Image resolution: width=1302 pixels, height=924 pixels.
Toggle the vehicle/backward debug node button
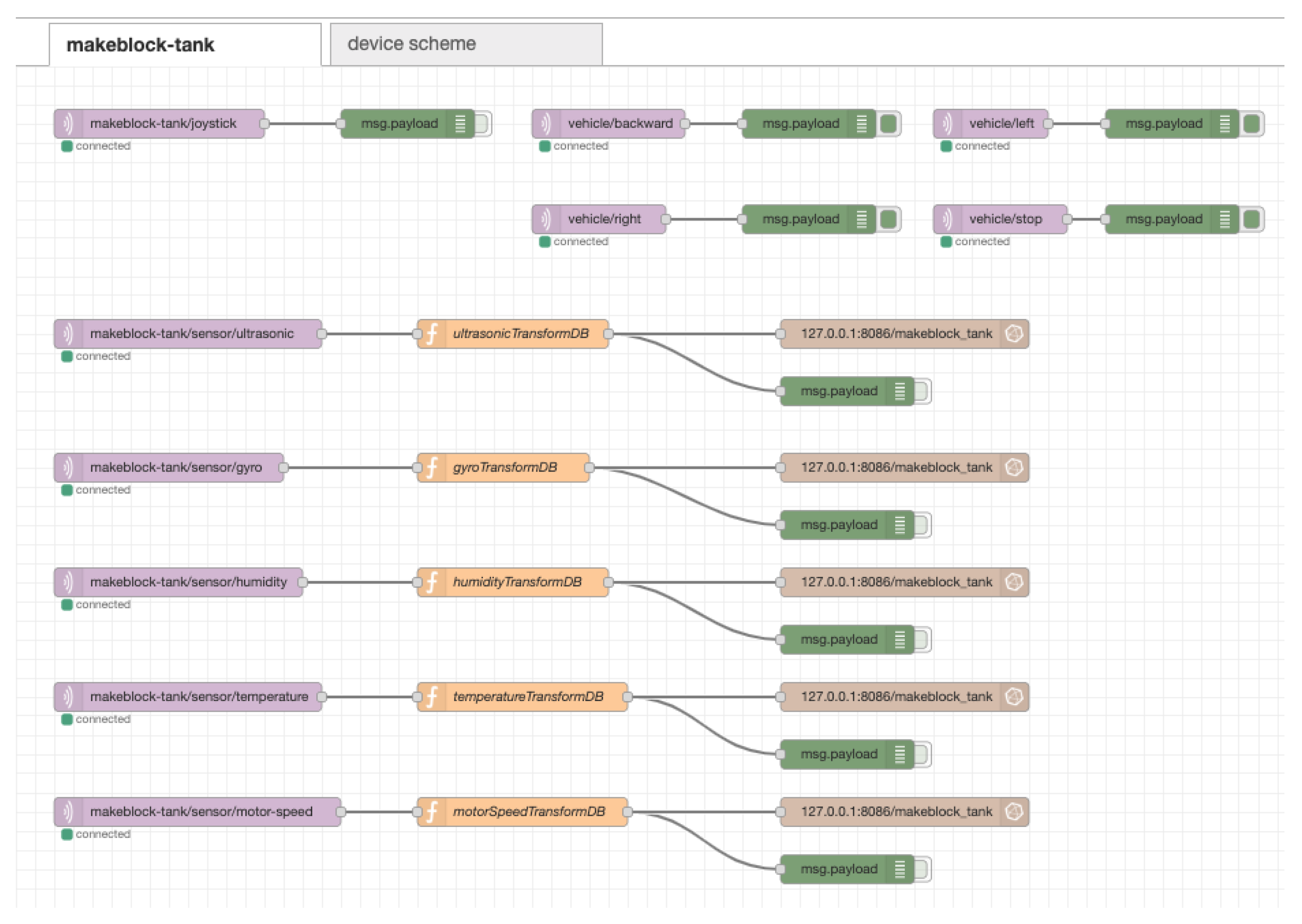point(889,123)
